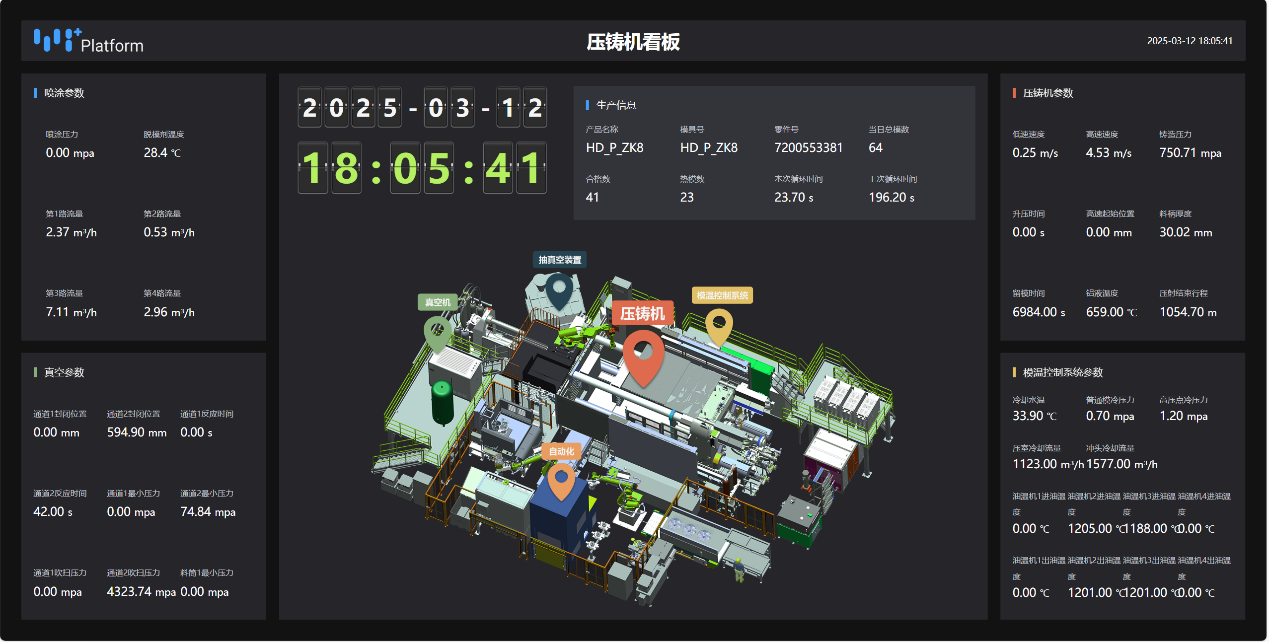Click the green 真空机 location pin
This screenshot has width=1269, height=642.
pyautogui.click(x=437, y=331)
